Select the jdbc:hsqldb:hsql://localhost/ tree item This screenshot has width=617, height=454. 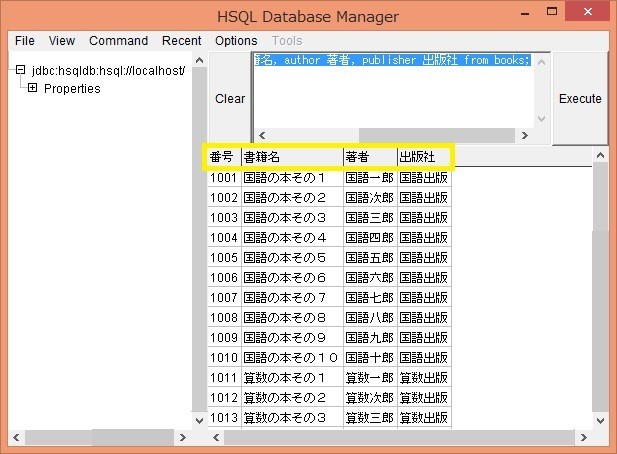(x=108, y=71)
